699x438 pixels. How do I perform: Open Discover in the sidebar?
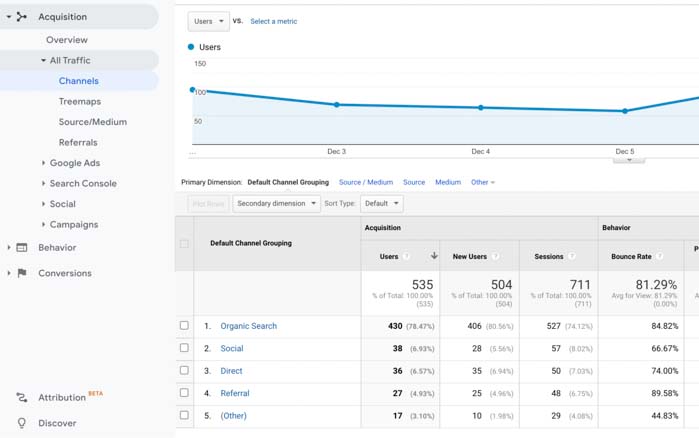57,423
